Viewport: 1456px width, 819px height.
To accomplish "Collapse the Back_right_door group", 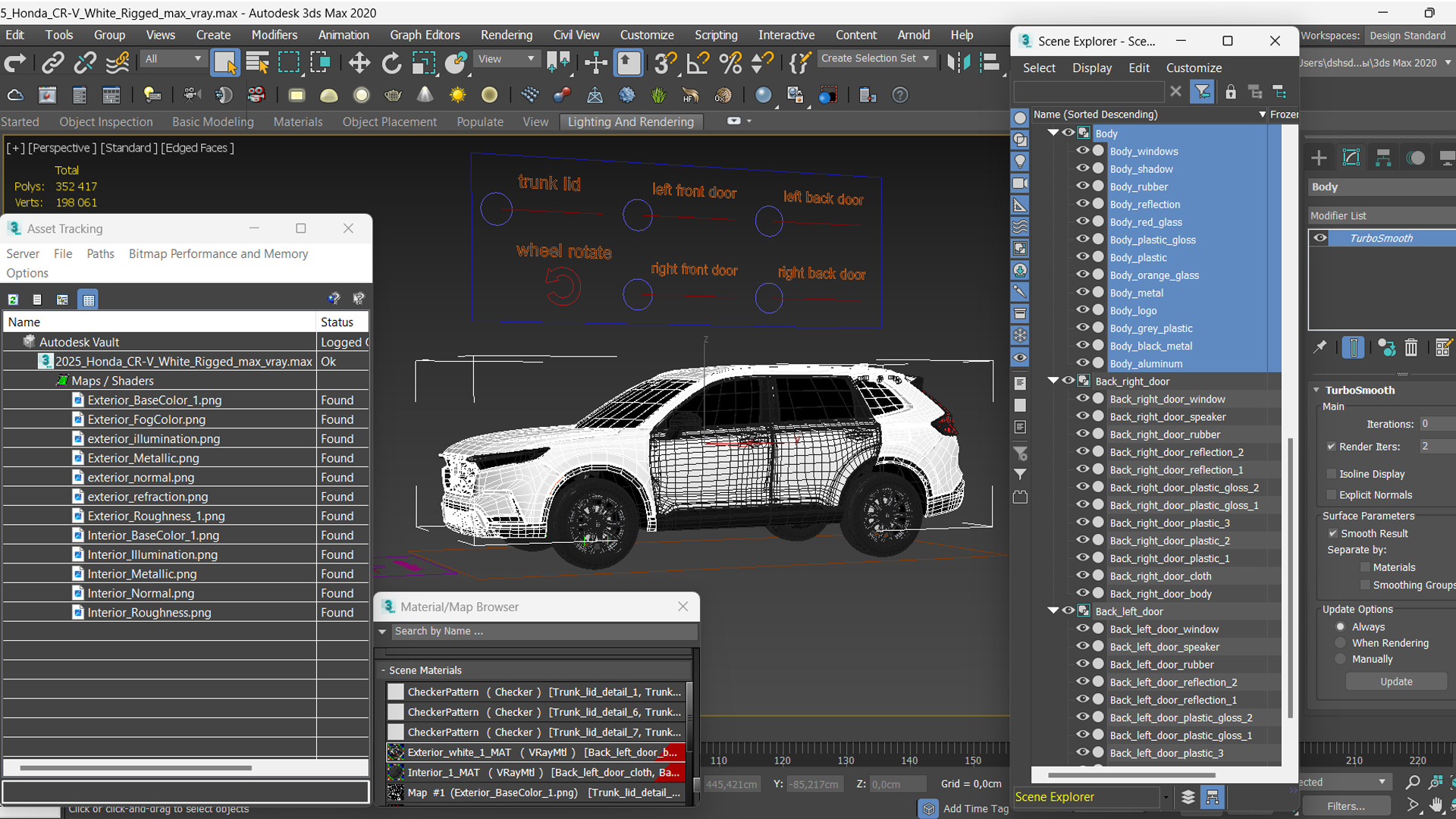I will [x=1053, y=381].
